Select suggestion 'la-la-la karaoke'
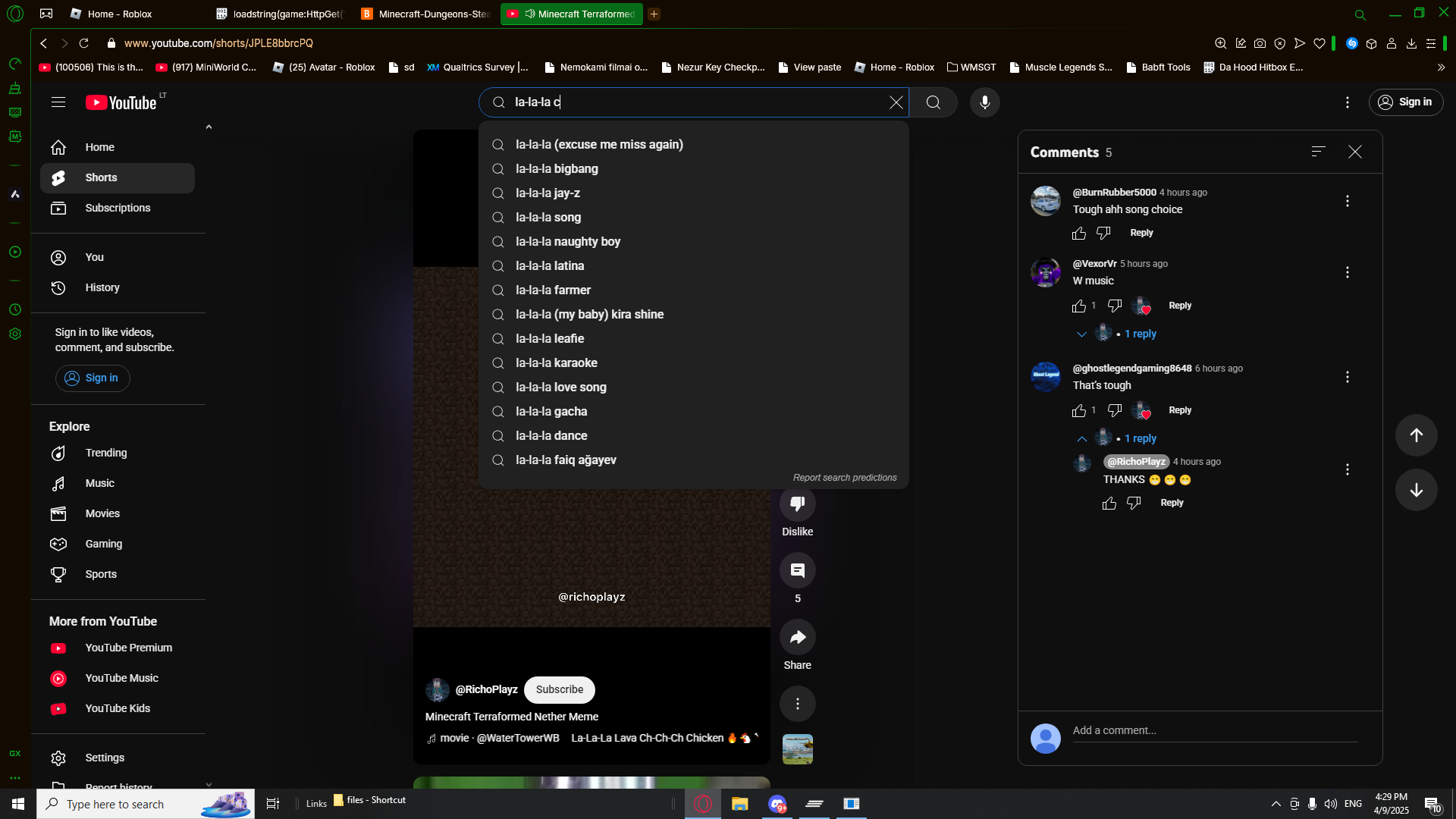The width and height of the screenshot is (1456, 819). pos(693,363)
